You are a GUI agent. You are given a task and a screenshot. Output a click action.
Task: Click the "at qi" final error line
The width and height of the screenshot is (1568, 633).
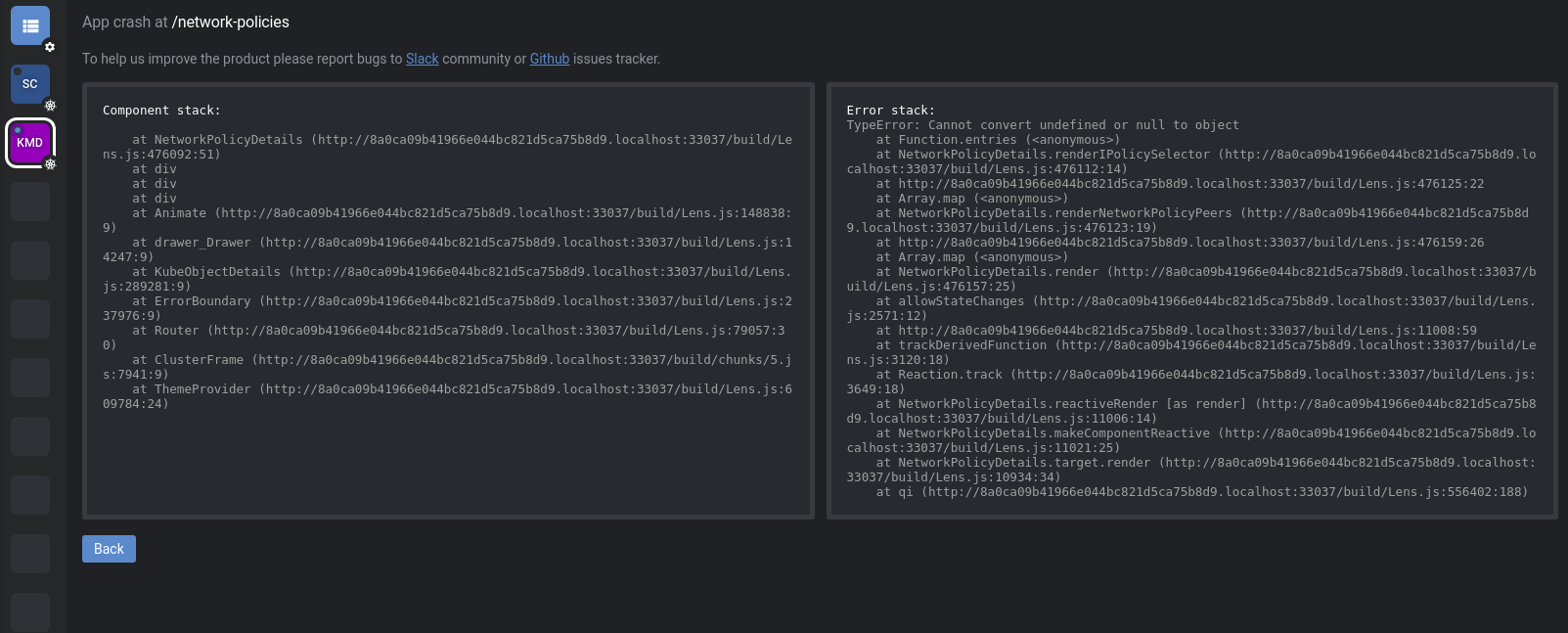1202,492
